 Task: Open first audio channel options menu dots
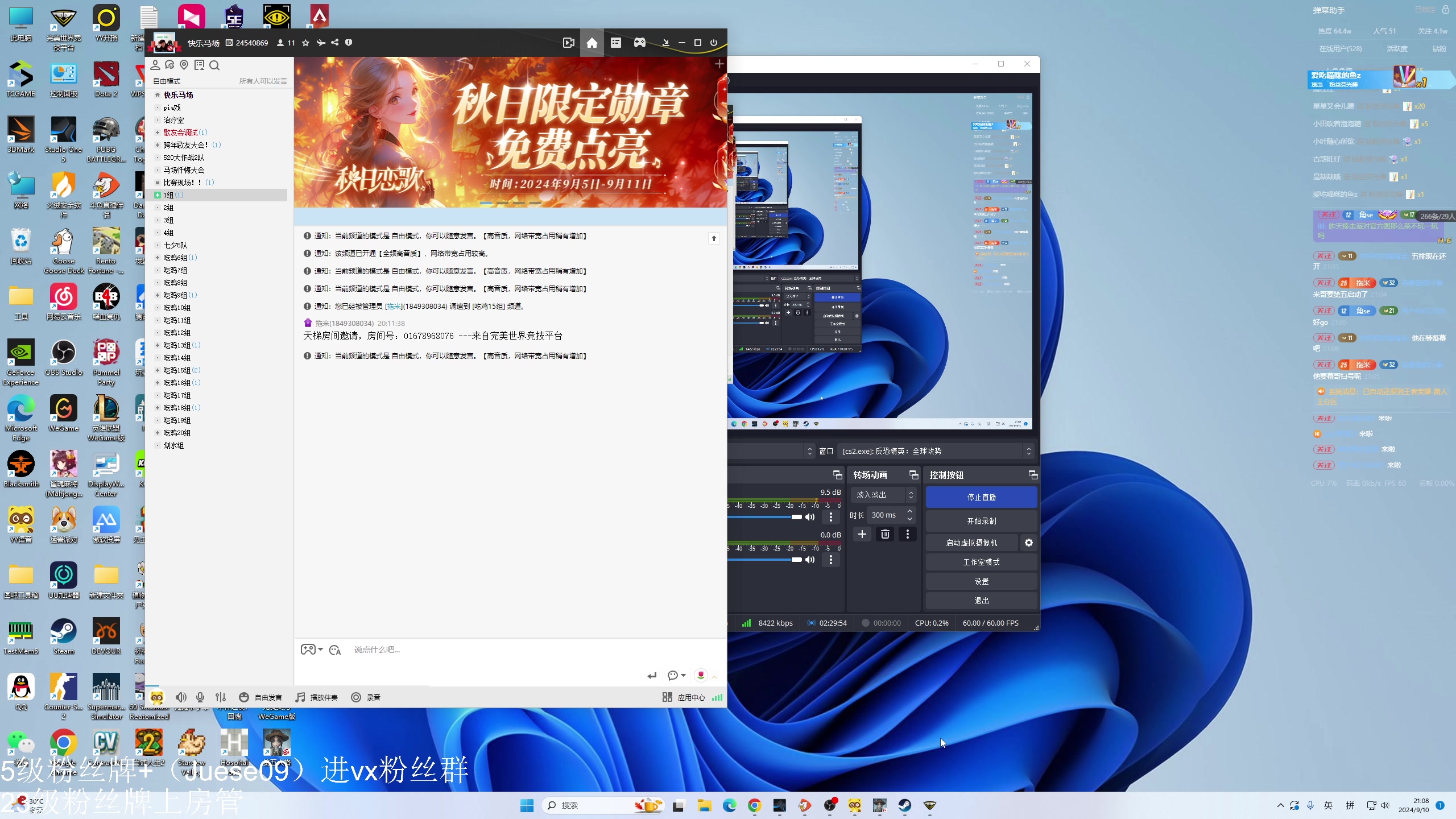pyautogui.click(x=830, y=517)
